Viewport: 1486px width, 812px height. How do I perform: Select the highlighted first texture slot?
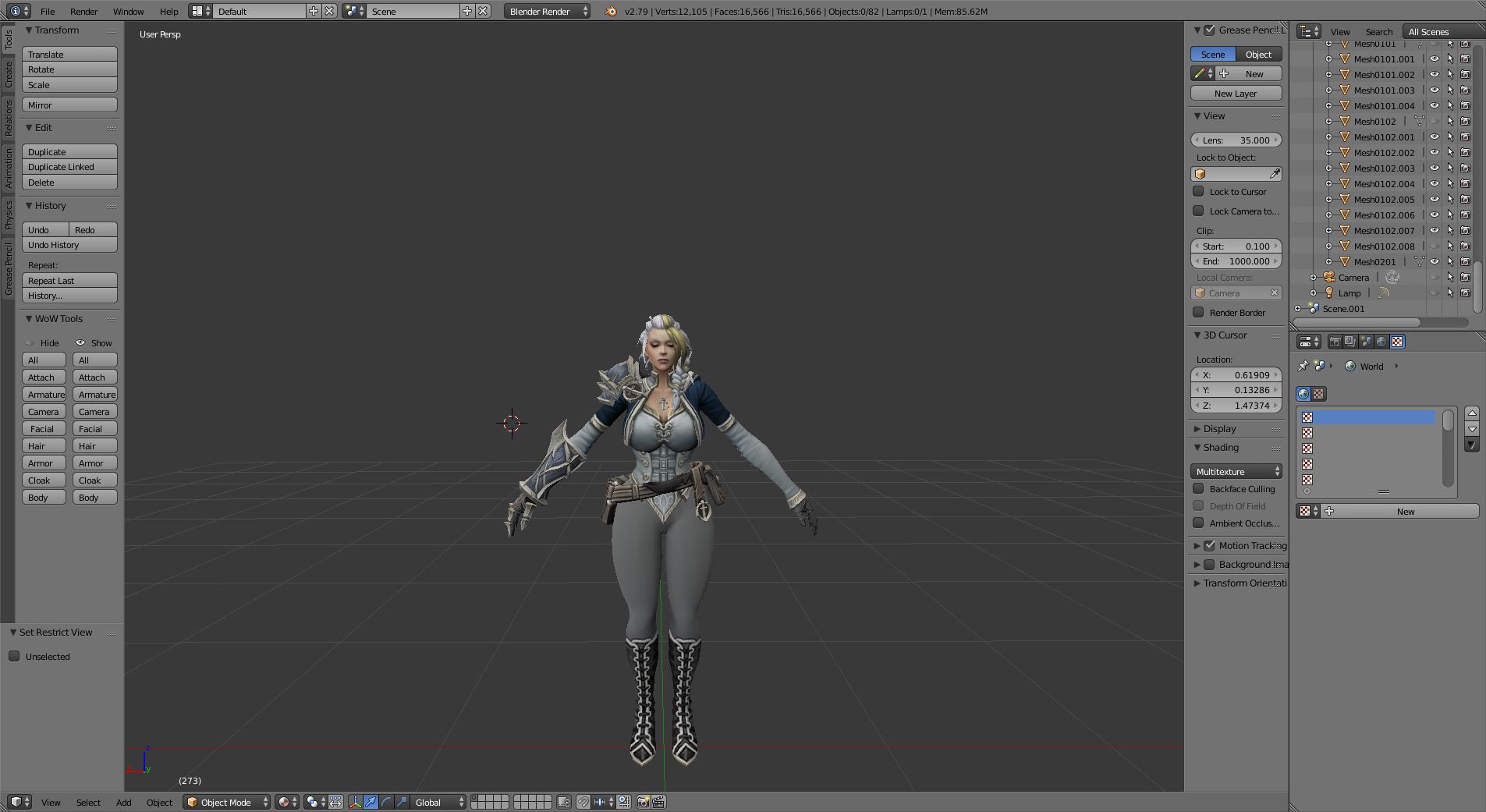[1367, 417]
